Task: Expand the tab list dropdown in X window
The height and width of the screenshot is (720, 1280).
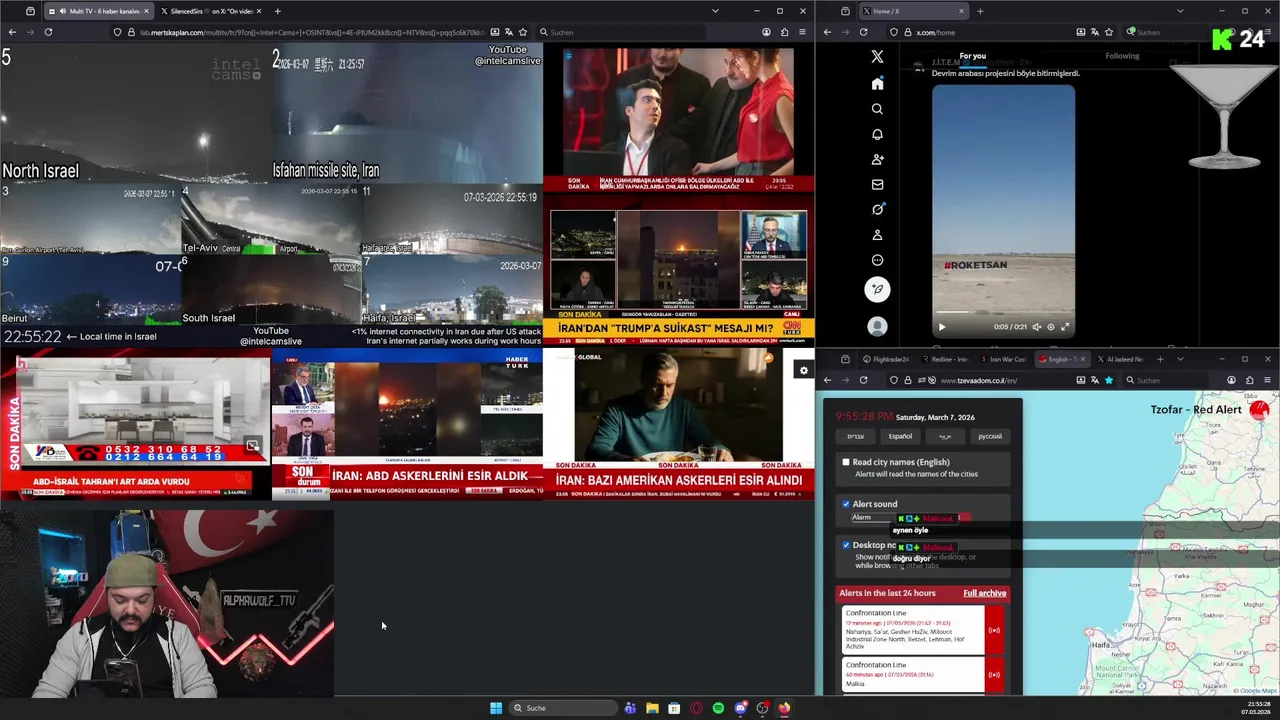Action: click(1180, 11)
